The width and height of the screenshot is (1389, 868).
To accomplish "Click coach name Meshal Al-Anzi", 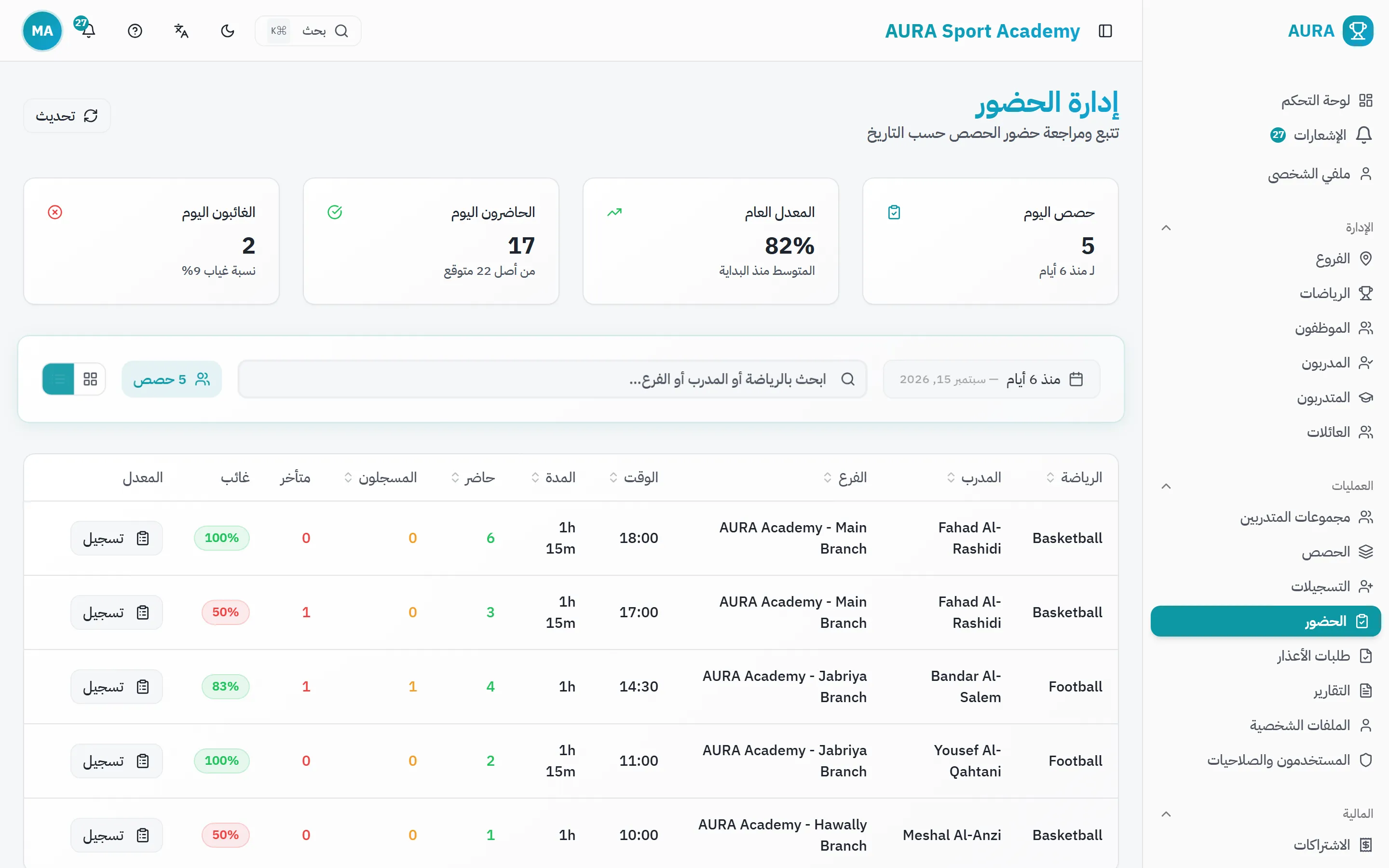I will [x=952, y=835].
